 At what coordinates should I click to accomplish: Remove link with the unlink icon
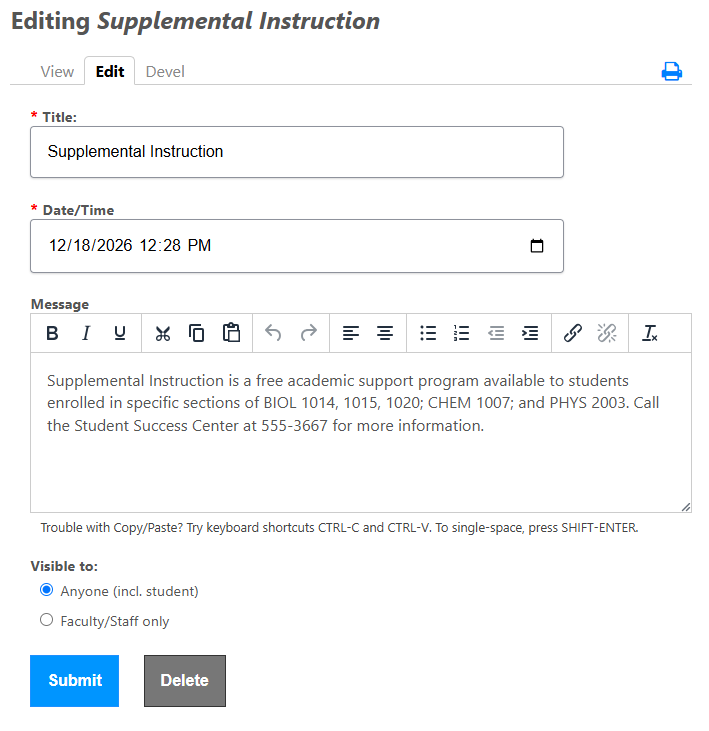pos(606,333)
